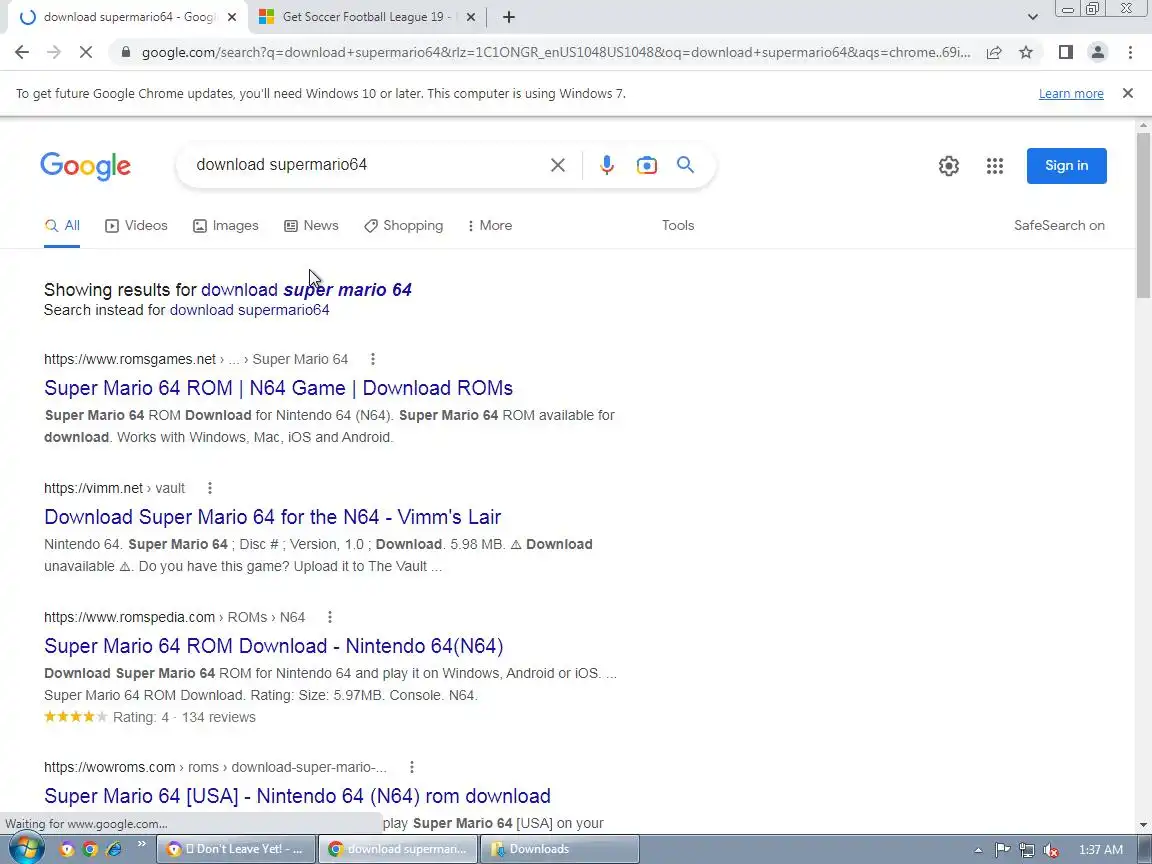
Task: Open Super Mario 64 ROM Download romspedia result
Action: (x=273, y=646)
